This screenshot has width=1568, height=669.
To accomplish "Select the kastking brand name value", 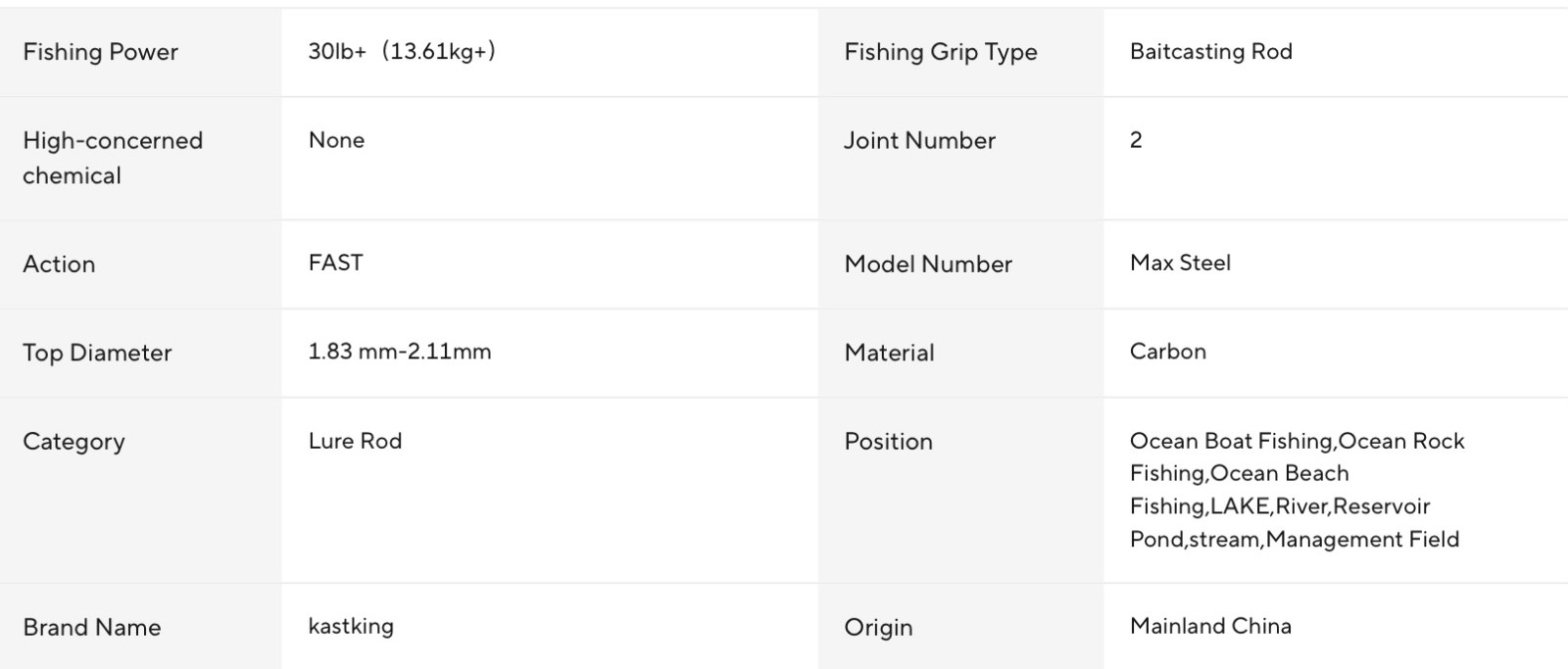I will (x=351, y=627).
